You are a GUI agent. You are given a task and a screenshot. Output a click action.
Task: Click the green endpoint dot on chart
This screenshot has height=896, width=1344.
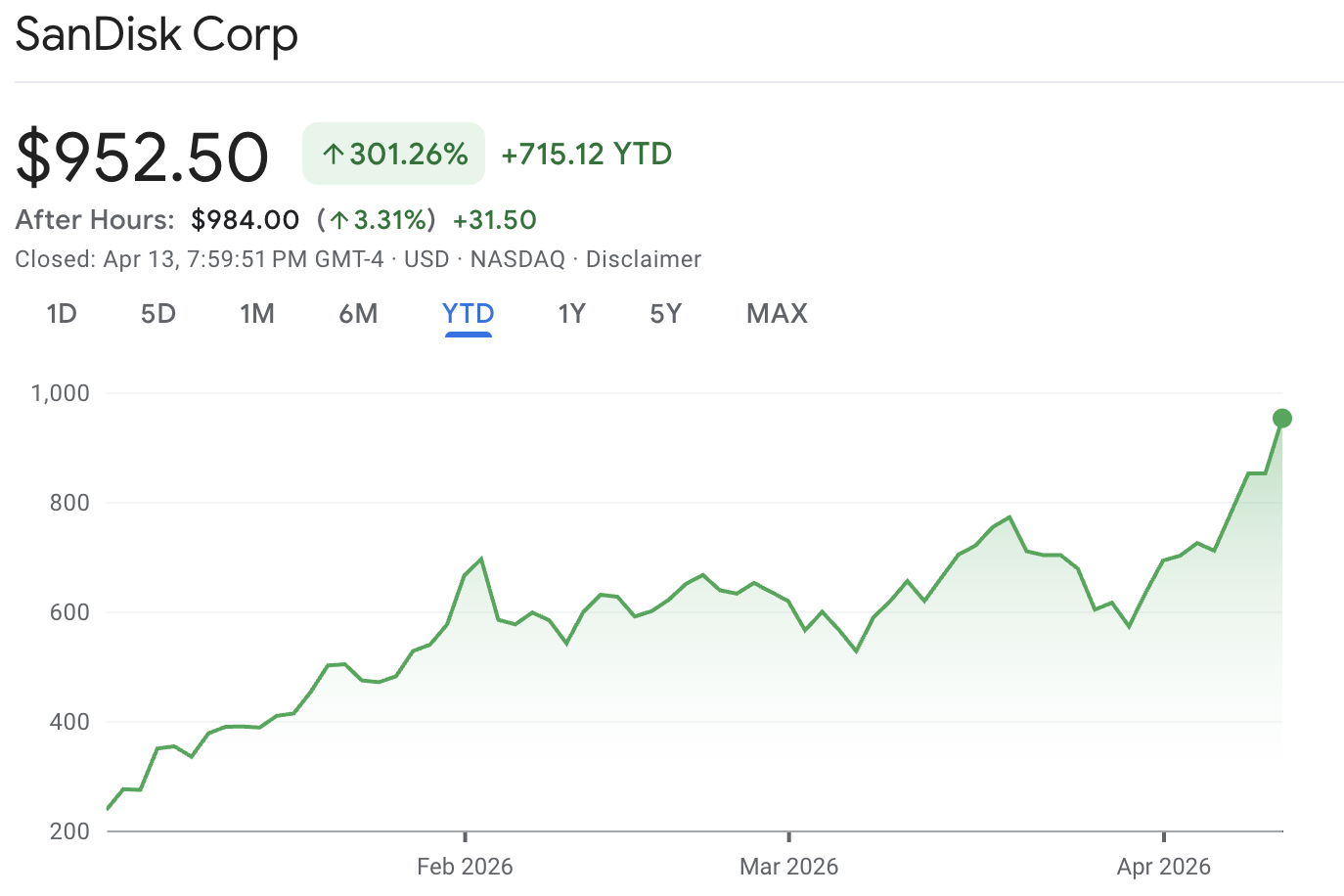(x=1281, y=419)
